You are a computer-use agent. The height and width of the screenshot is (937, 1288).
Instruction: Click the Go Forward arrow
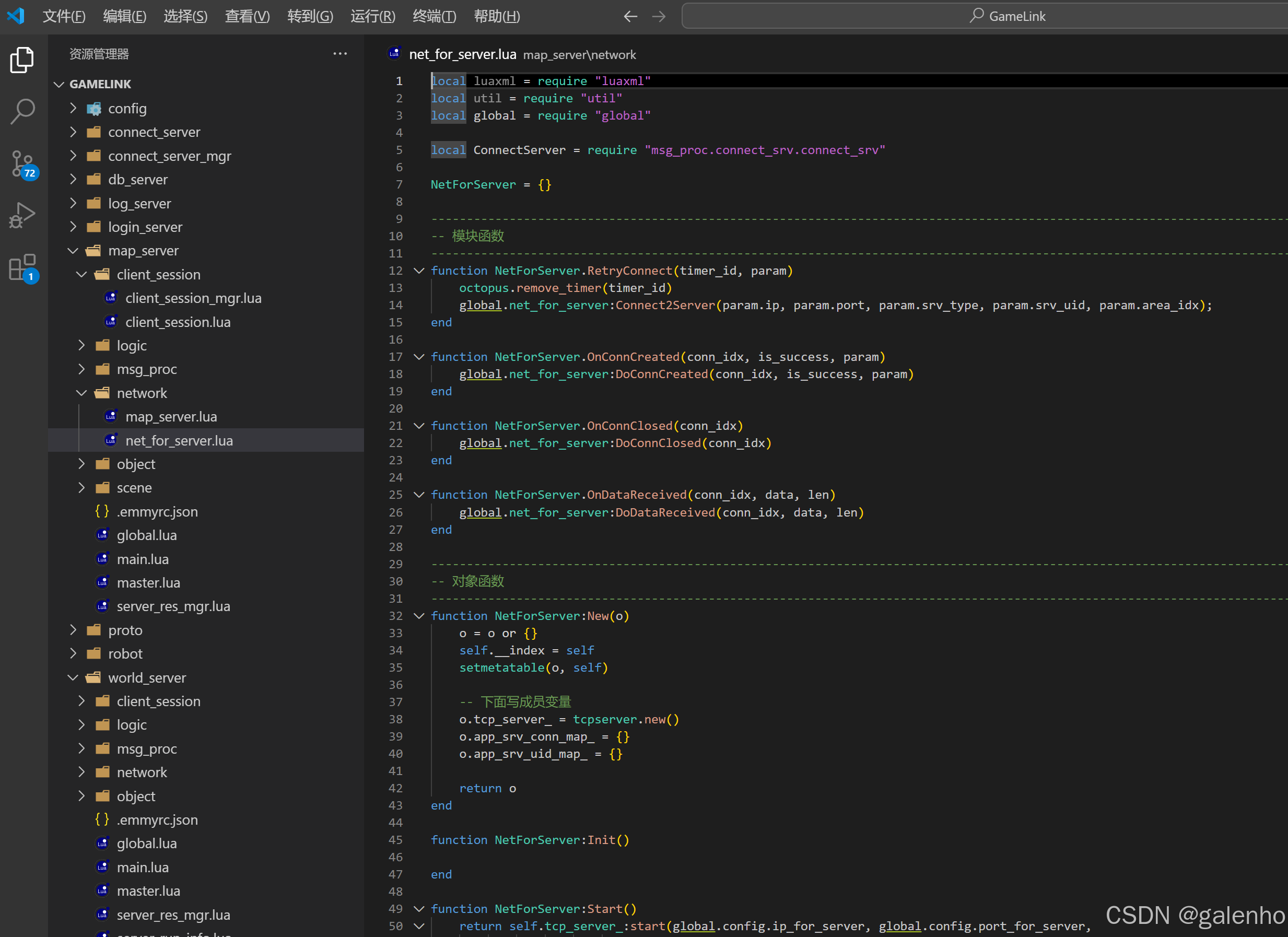pos(659,17)
